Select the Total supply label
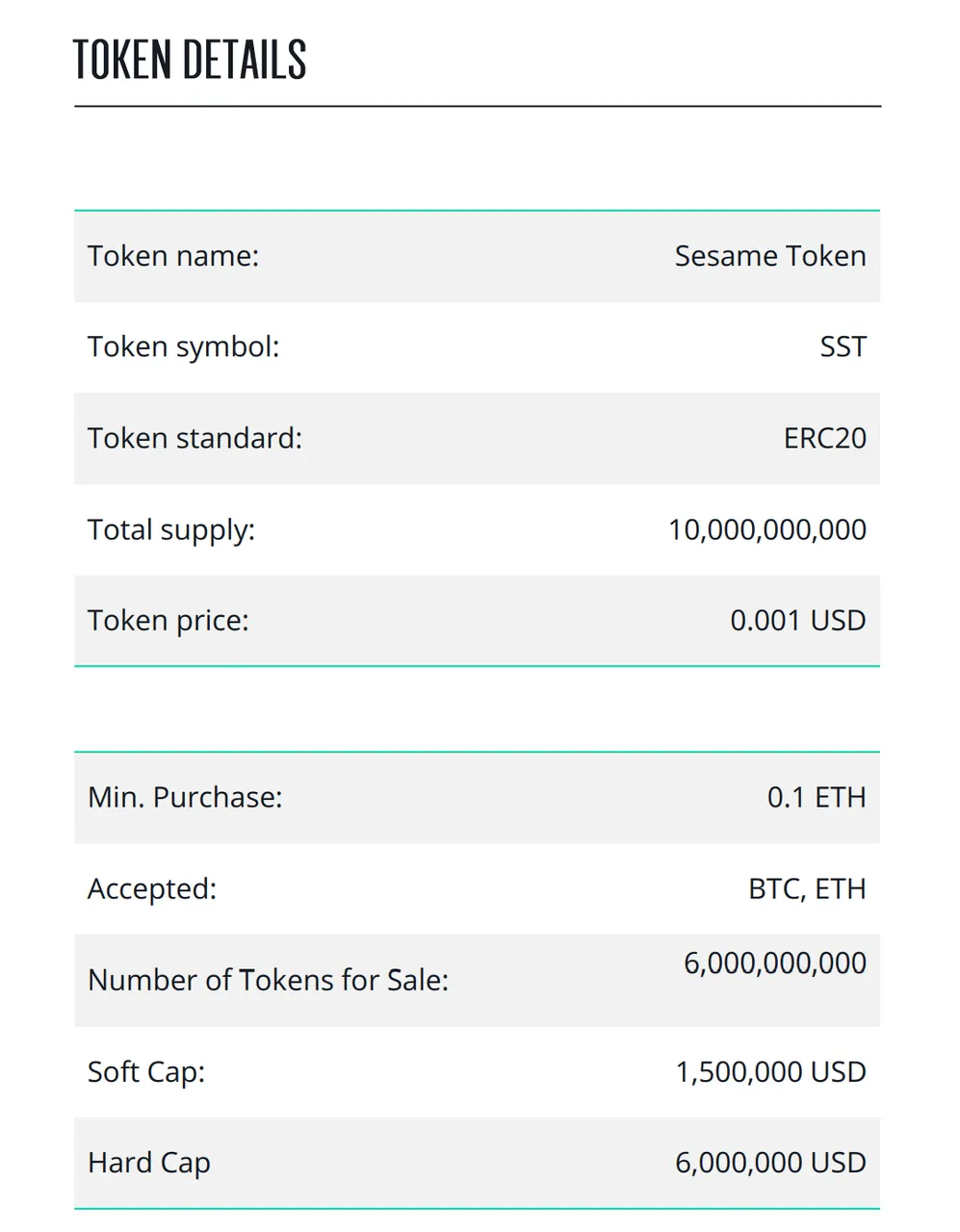Image resolution: width=960 pixels, height=1232 pixels. pyautogui.click(x=171, y=530)
